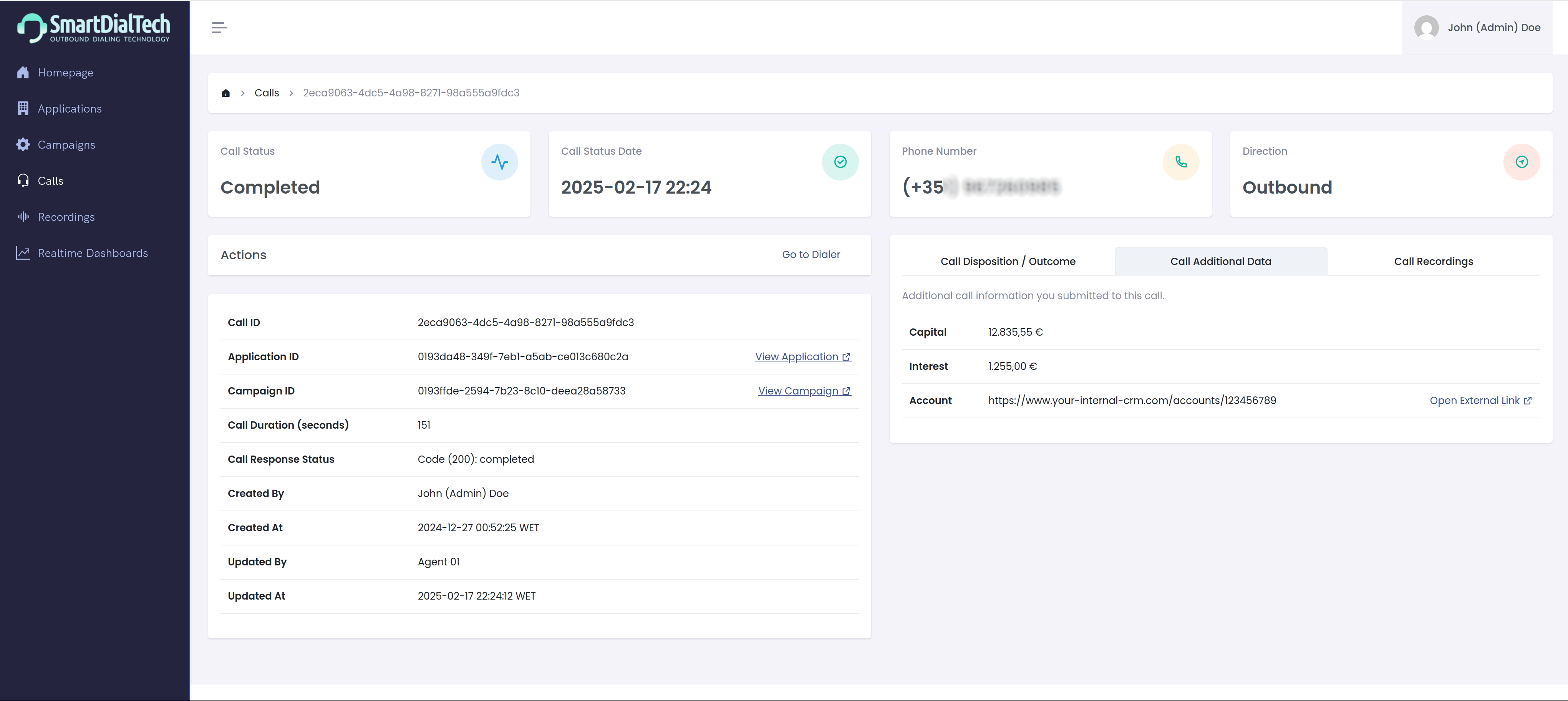
Task: Click the Realtime Dashboards chart icon
Action: point(23,252)
